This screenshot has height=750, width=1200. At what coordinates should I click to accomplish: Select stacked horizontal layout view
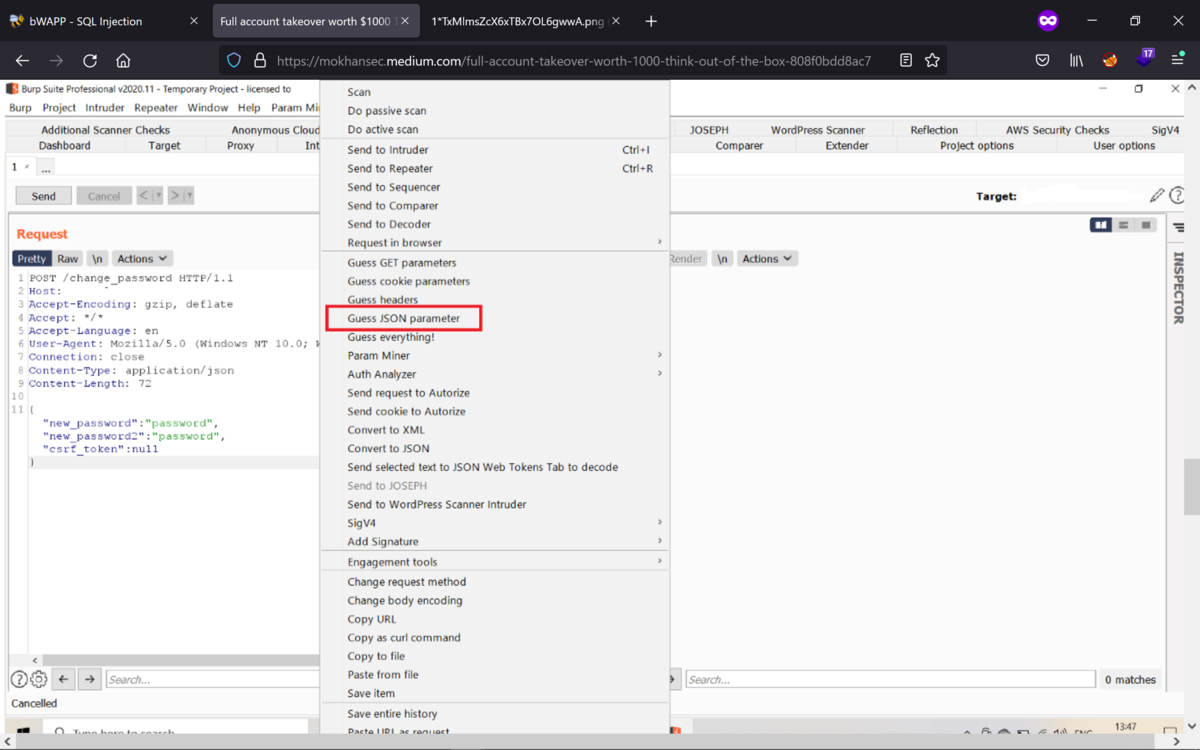1124,225
